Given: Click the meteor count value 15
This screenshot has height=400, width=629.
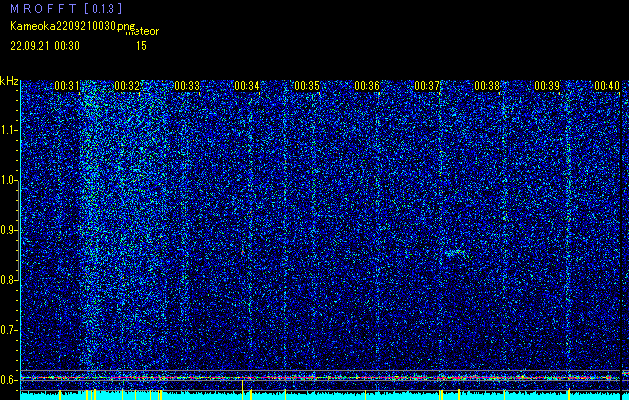Looking at the screenshot, I should [x=141, y=46].
